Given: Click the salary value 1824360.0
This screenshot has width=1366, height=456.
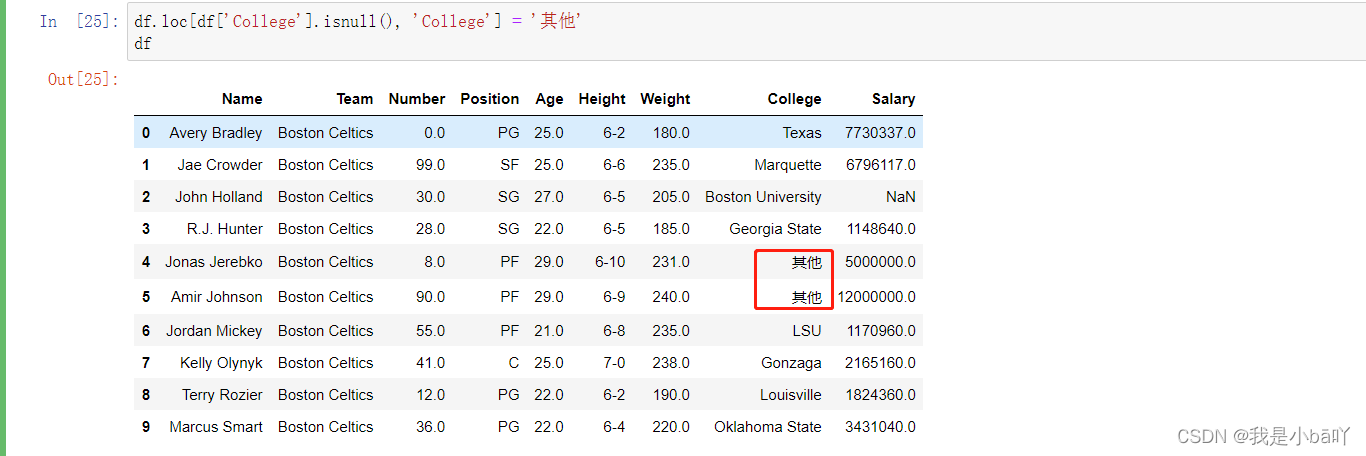Looking at the screenshot, I should tap(881, 395).
